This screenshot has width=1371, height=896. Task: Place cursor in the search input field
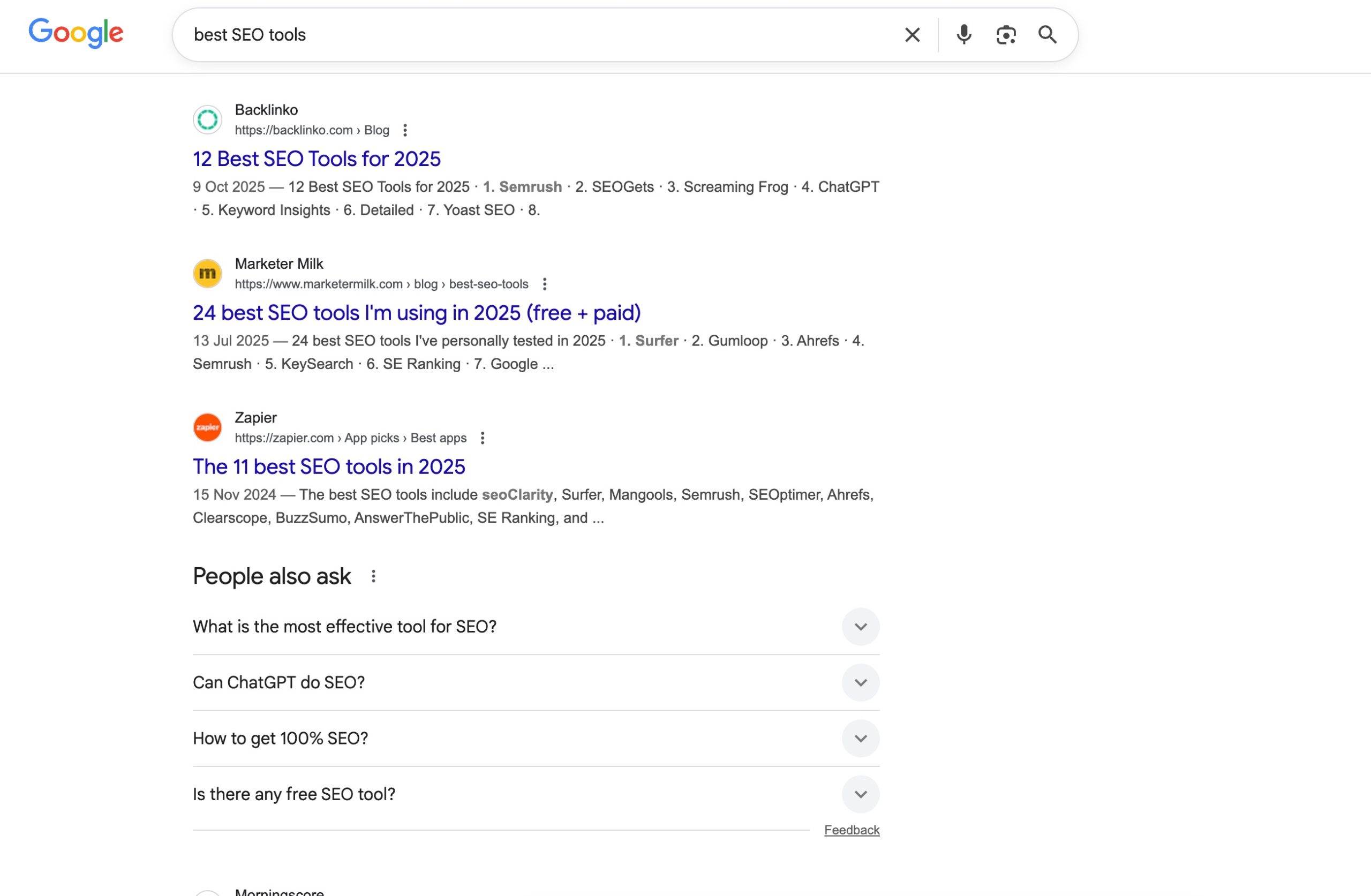[x=518, y=35]
